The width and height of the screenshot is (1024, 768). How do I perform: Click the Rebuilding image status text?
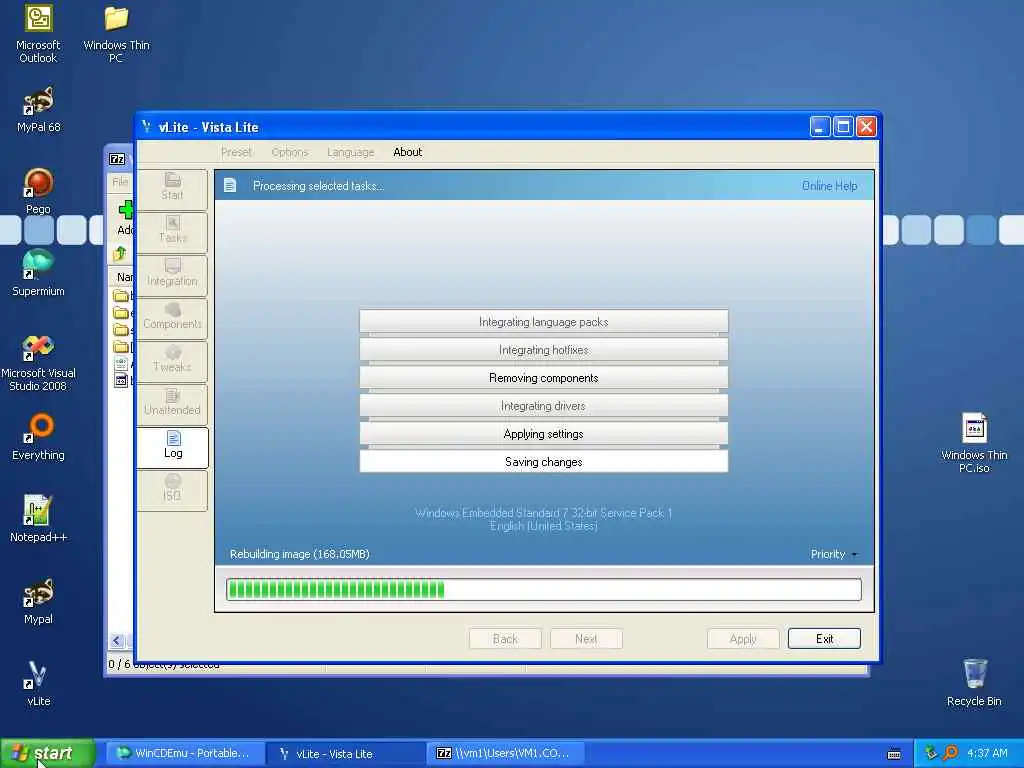[x=300, y=554]
